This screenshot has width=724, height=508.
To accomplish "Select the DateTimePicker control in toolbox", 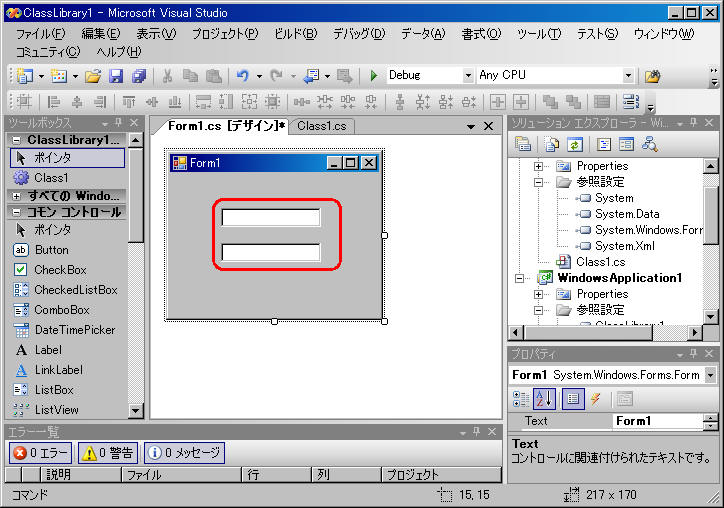I will [x=74, y=330].
